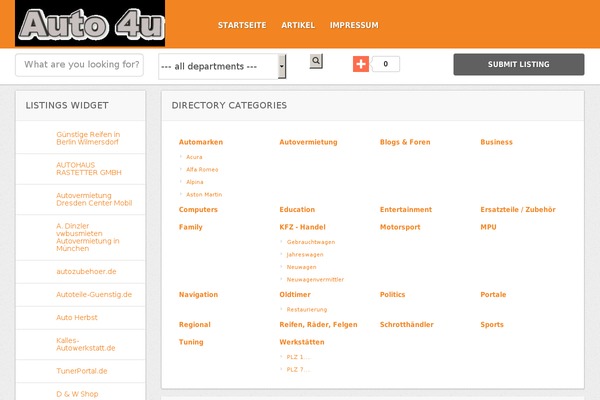
Task: Select the Restaurierung subcategory
Action: 307,309
